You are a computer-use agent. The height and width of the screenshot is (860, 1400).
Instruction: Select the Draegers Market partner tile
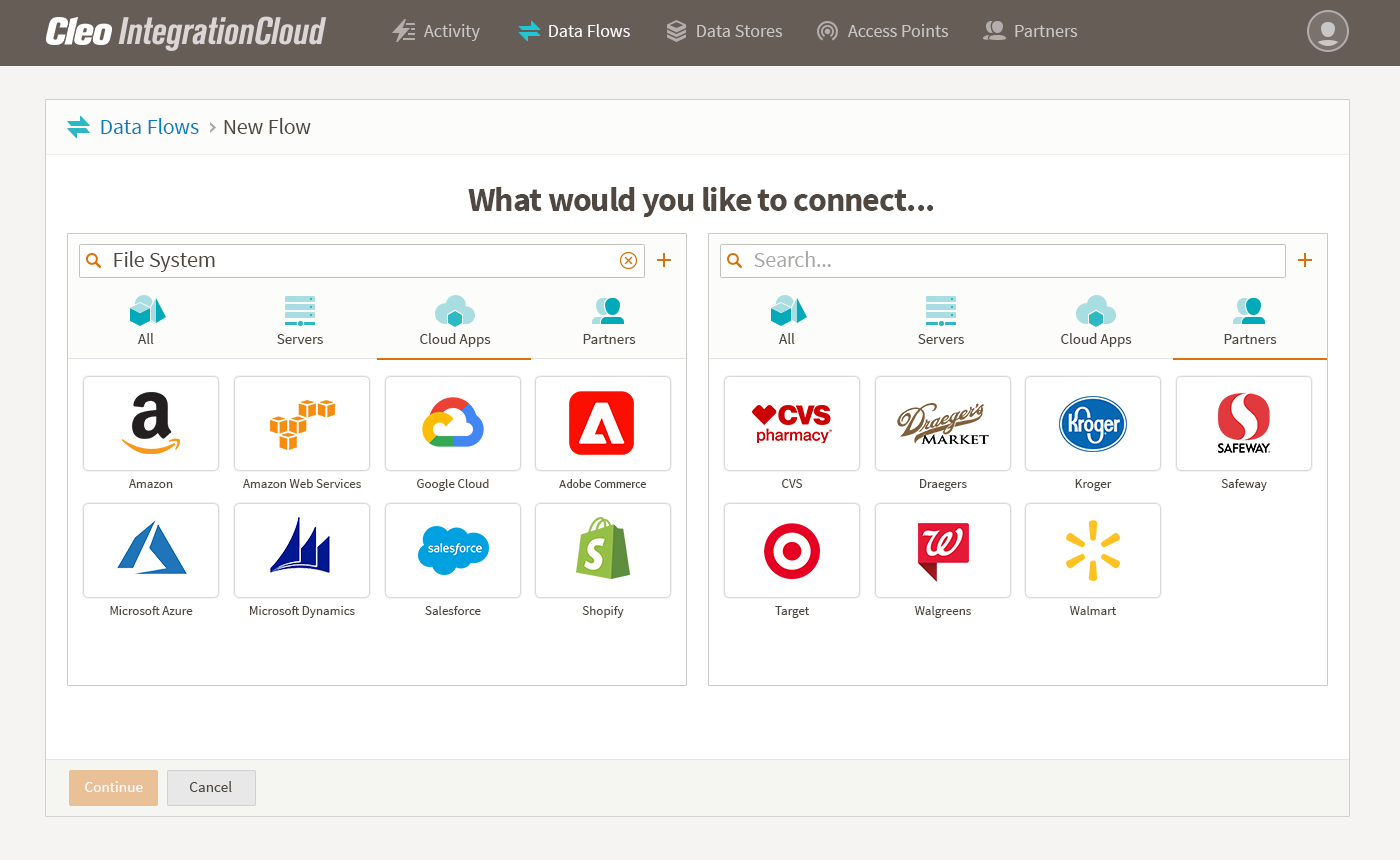[943, 424]
